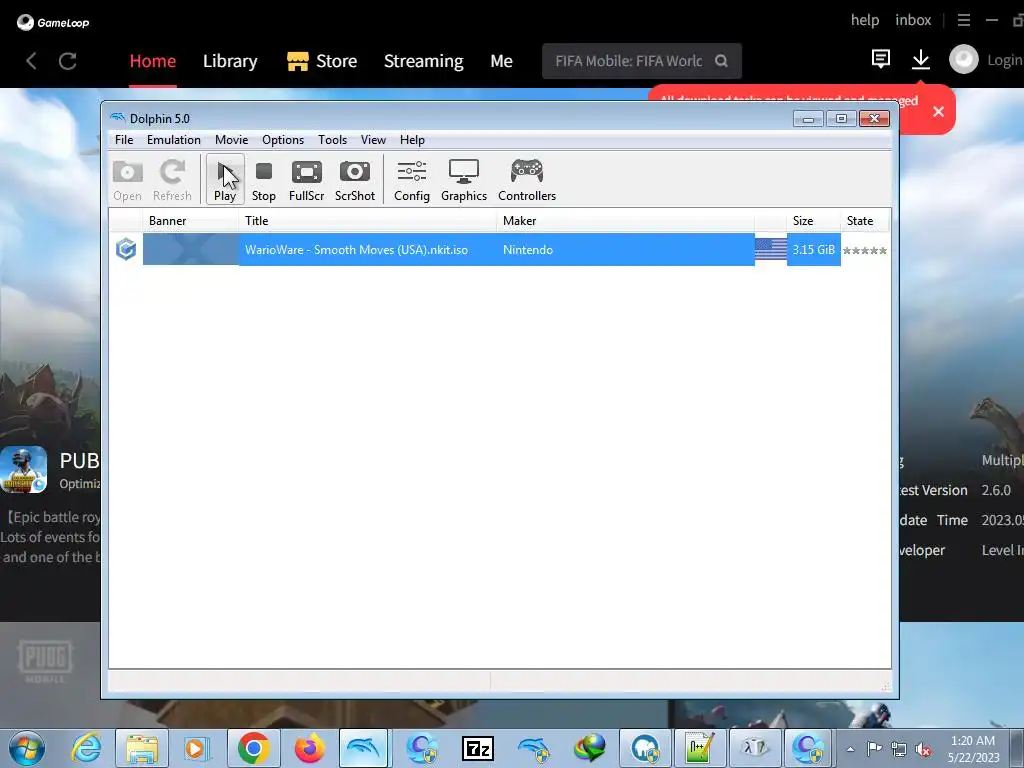The width and height of the screenshot is (1024, 768).
Task: Click the Nintendo maker cell
Action: (x=528, y=249)
